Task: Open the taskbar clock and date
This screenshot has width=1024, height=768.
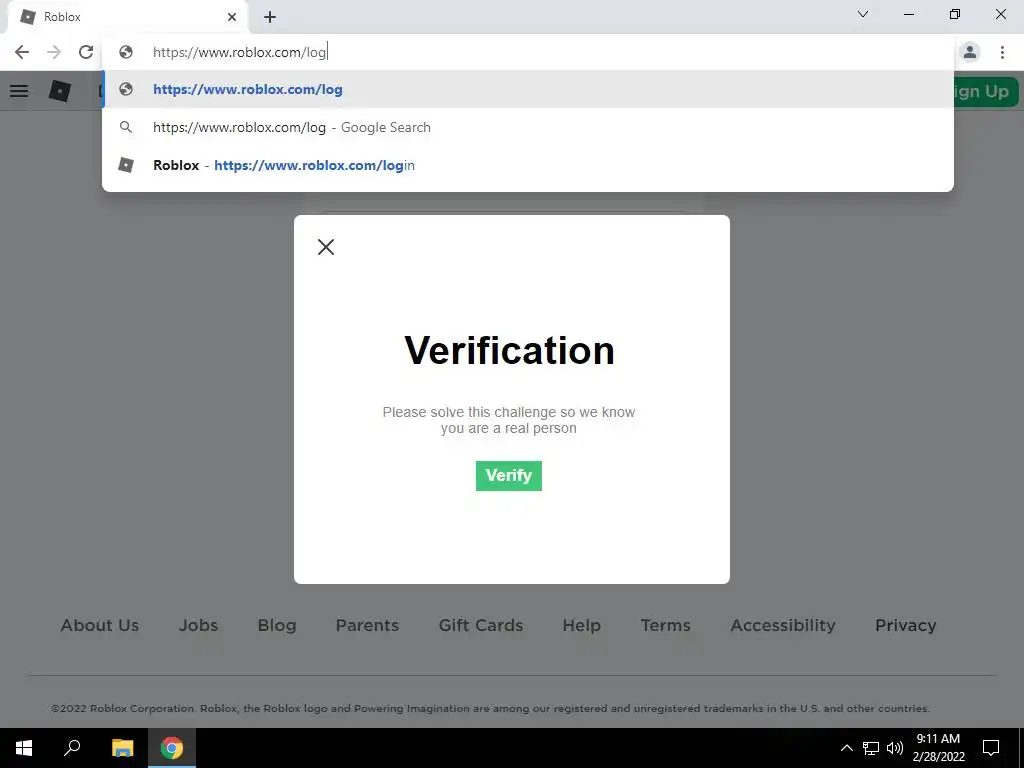Action: pyautogui.click(x=938, y=748)
